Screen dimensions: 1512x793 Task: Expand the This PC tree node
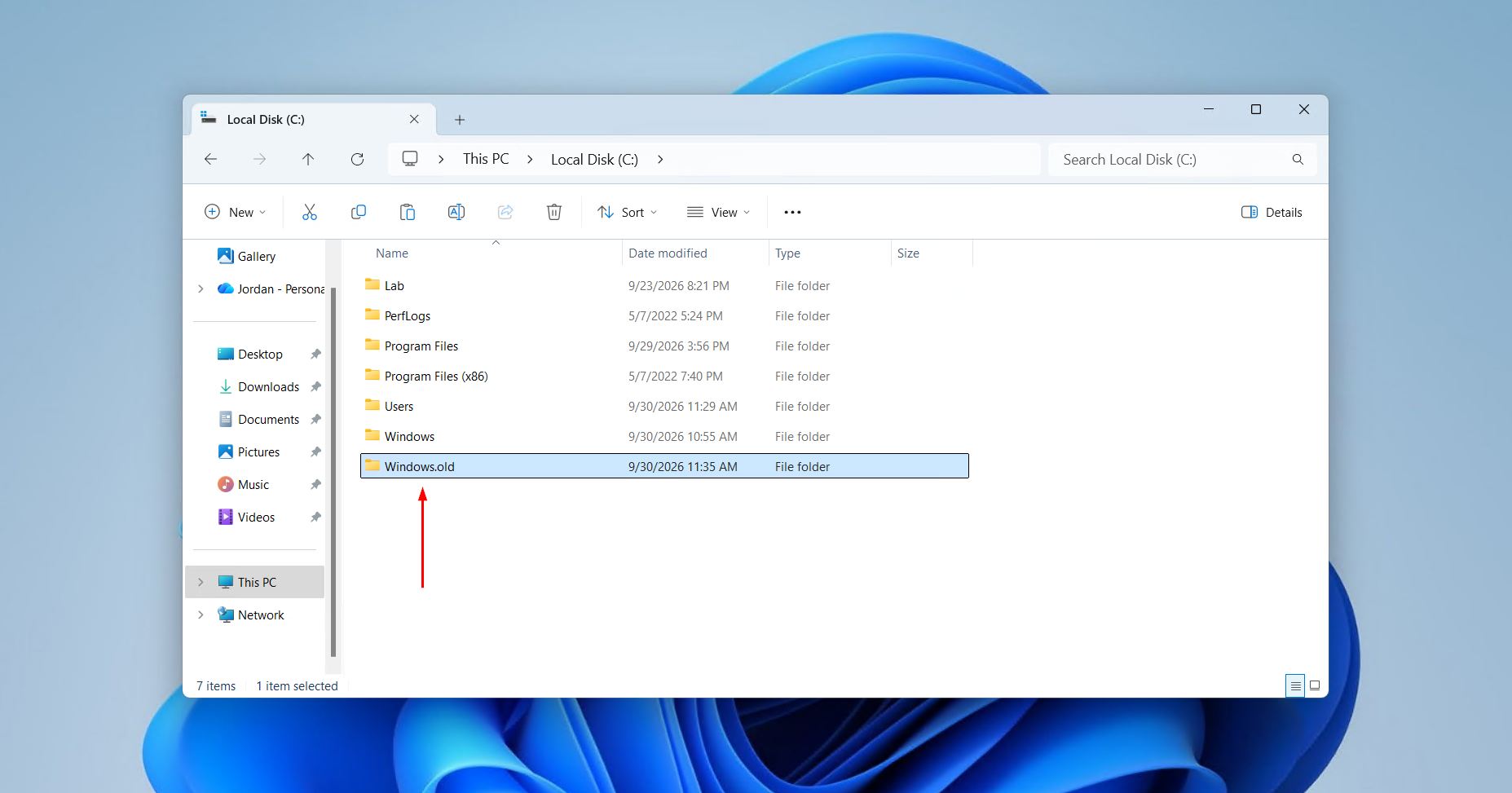coord(201,582)
